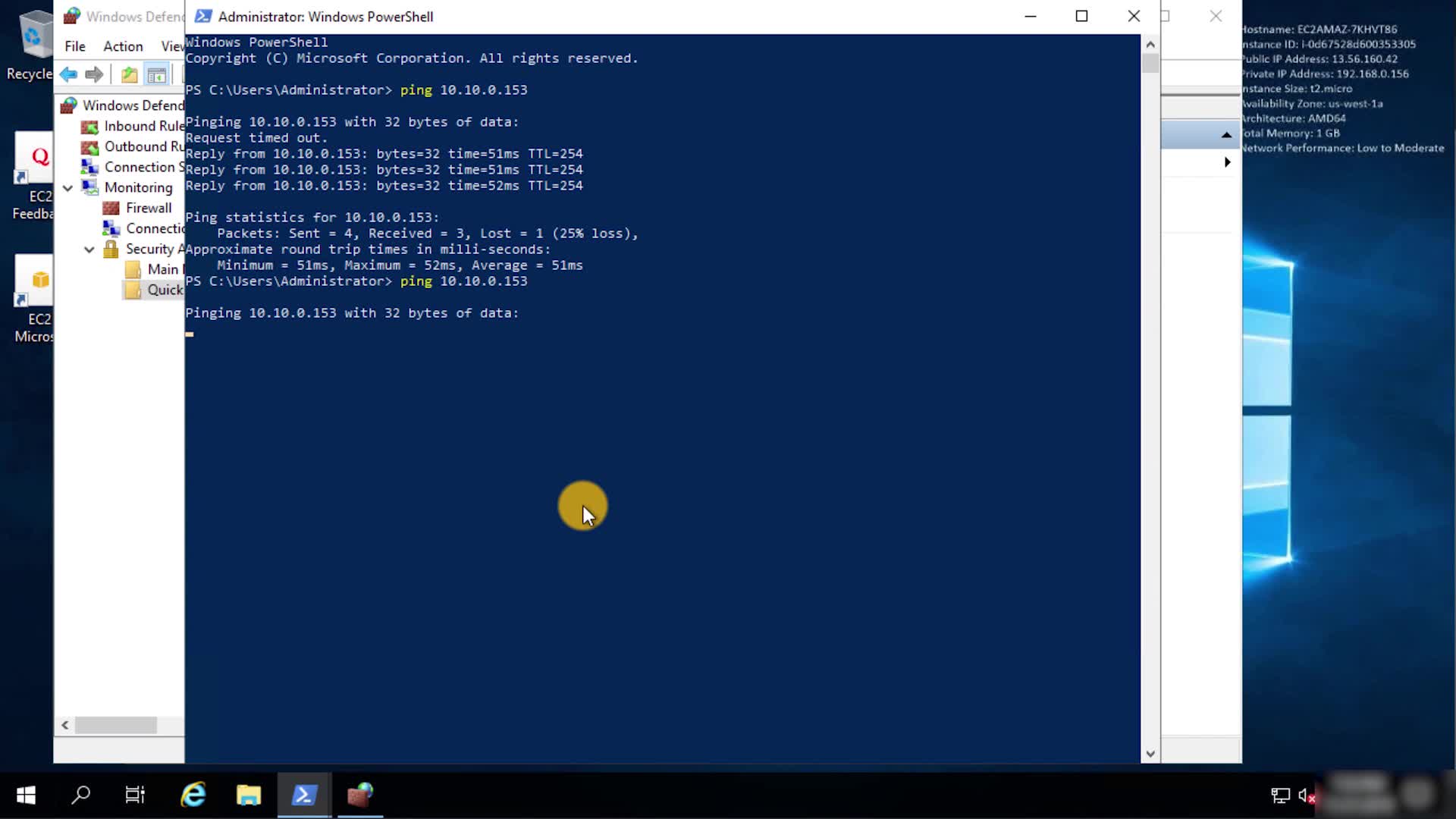
Task: Click PowerShell scrollbar down arrow
Action: coord(1150,754)
